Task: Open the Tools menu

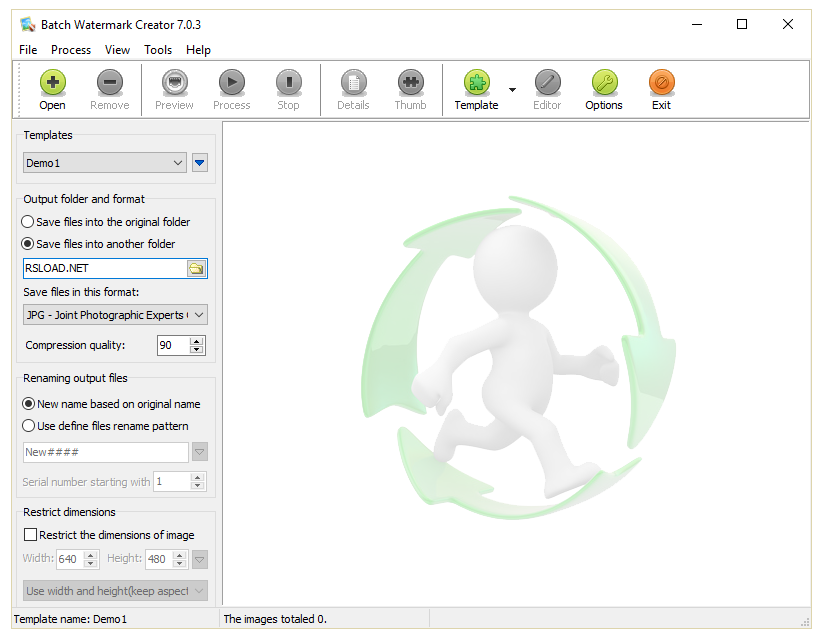Action: (x=157, y=49)
